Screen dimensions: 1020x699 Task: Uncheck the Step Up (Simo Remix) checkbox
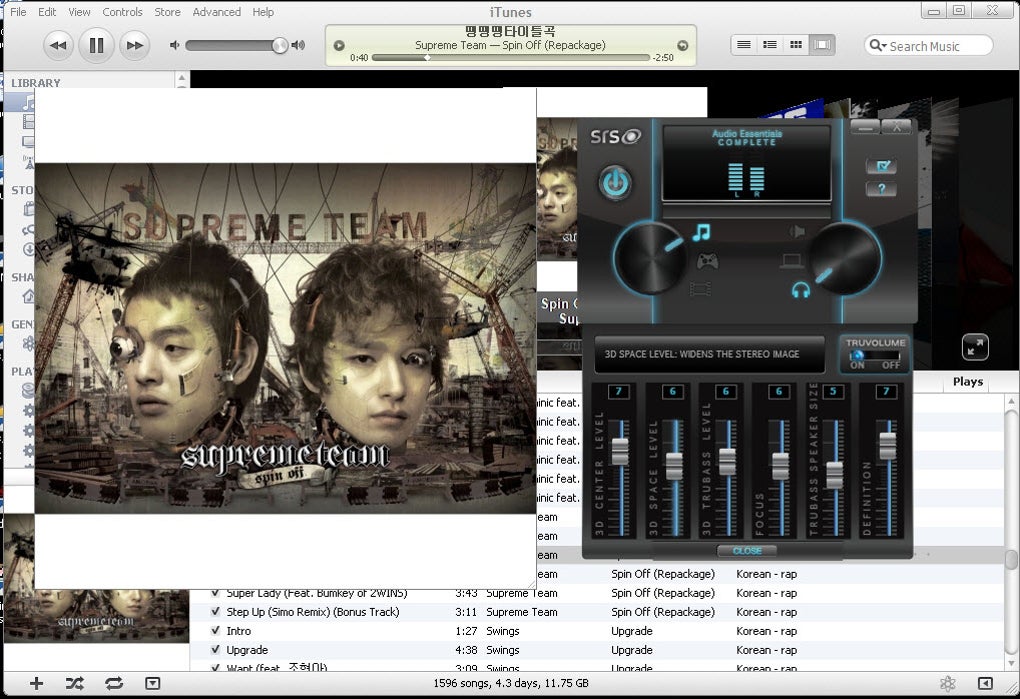215,611
